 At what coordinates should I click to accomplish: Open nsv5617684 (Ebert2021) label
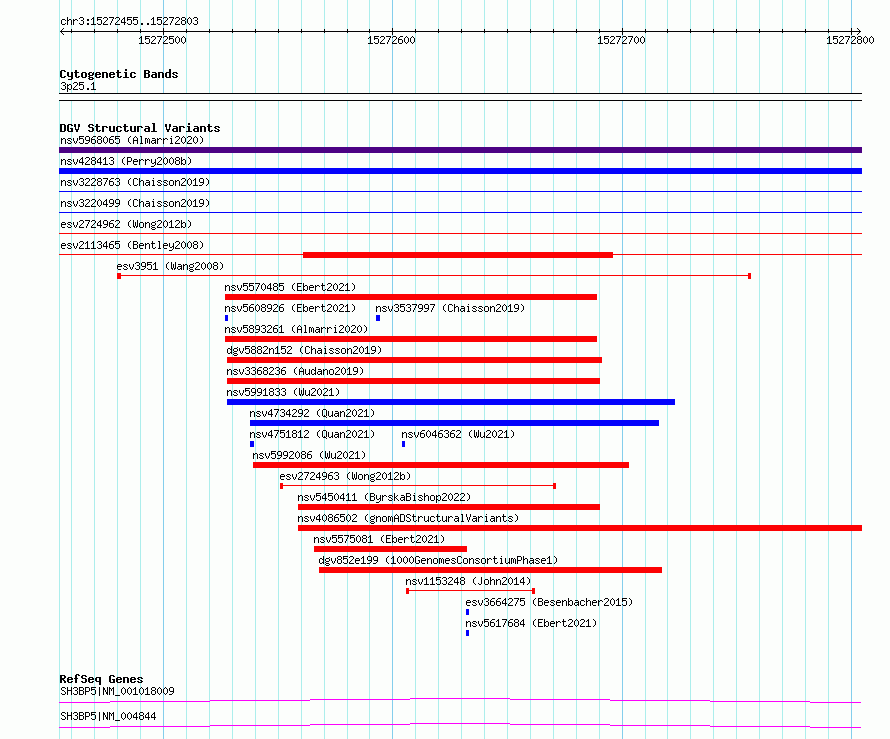pos(531,623)
